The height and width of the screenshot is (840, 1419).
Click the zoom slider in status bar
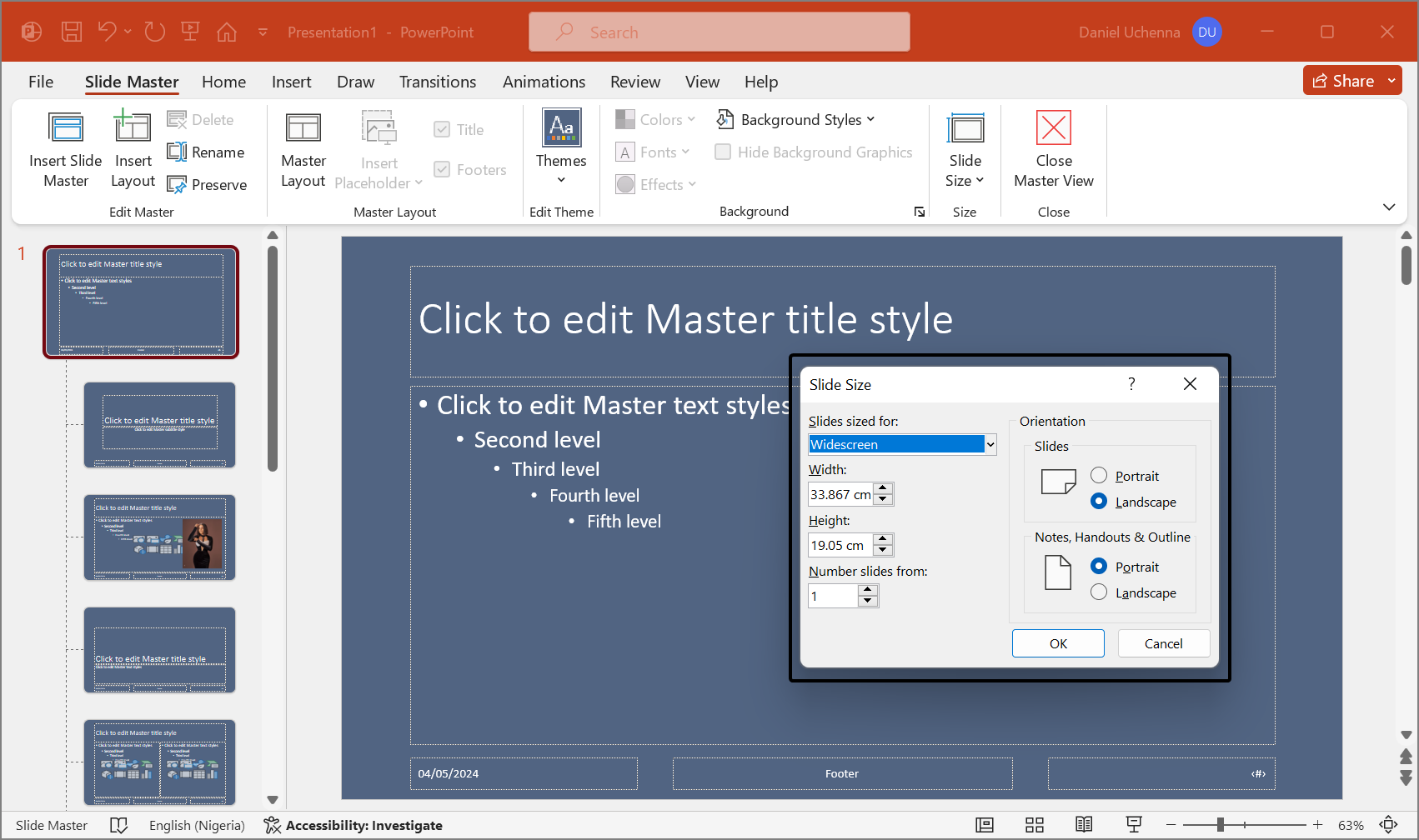coord(1221,825)
